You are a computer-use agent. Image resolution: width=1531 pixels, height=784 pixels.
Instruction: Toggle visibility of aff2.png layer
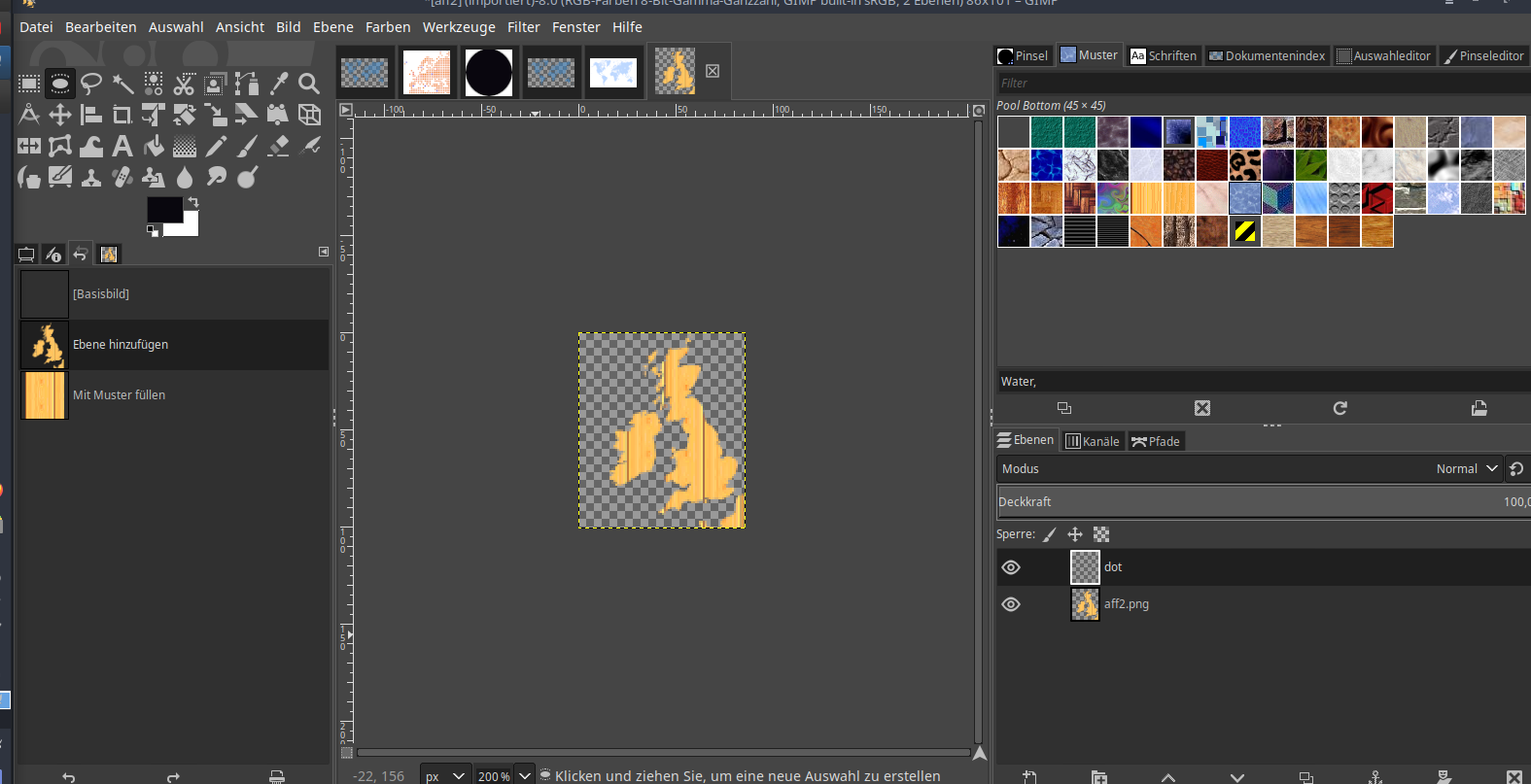pyautogui.click(x=1011, y=604)
